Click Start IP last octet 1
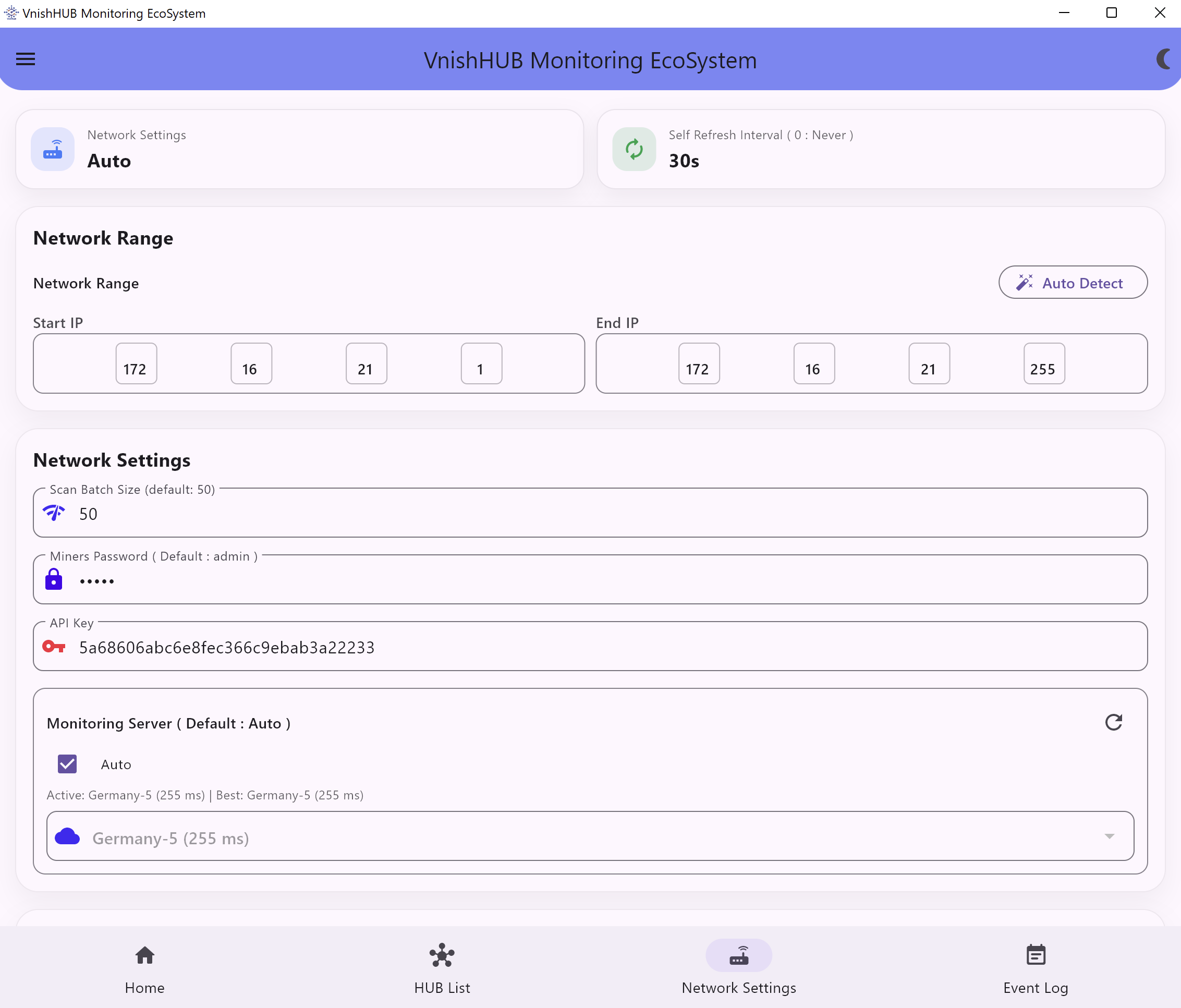 coord(482,364)
